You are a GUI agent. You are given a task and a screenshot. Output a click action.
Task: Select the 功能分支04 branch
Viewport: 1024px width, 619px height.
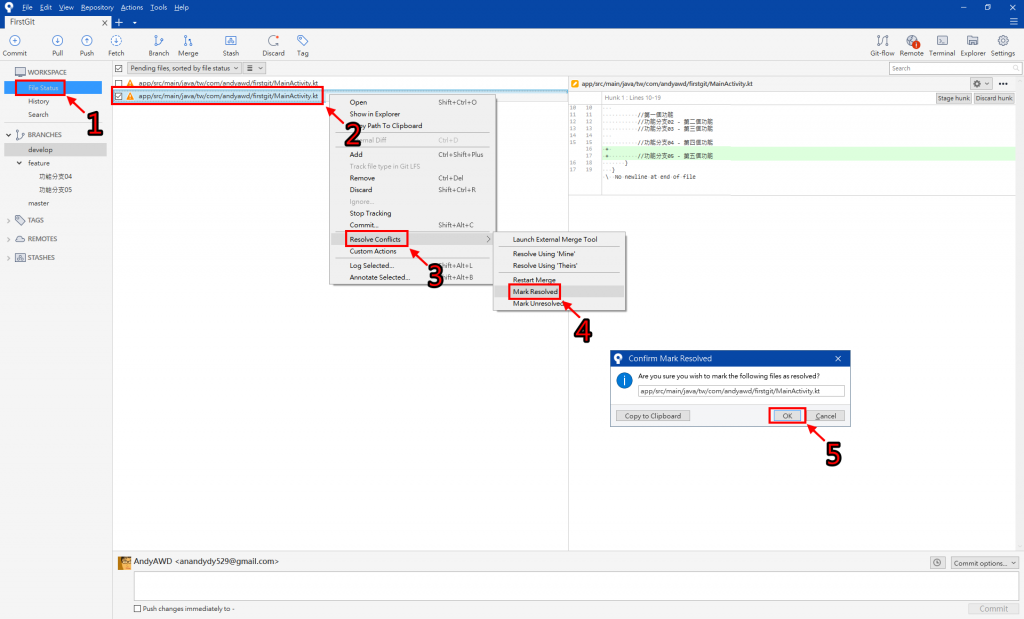(56, 176)
